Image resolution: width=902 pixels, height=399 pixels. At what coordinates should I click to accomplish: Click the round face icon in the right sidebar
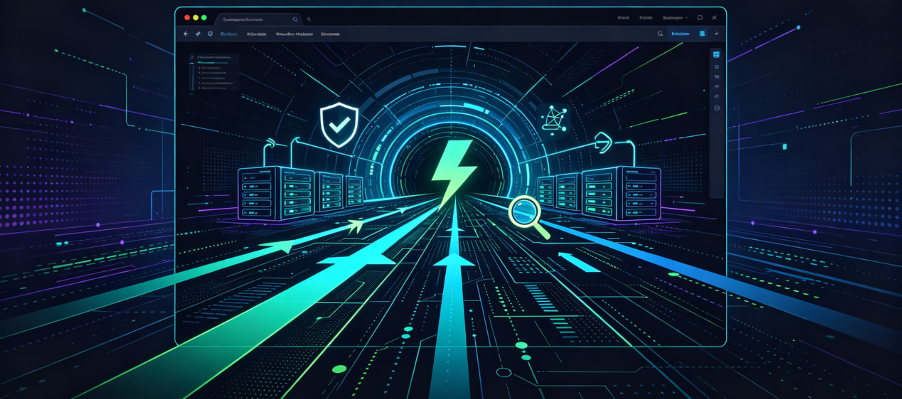[x=717, y=108]
